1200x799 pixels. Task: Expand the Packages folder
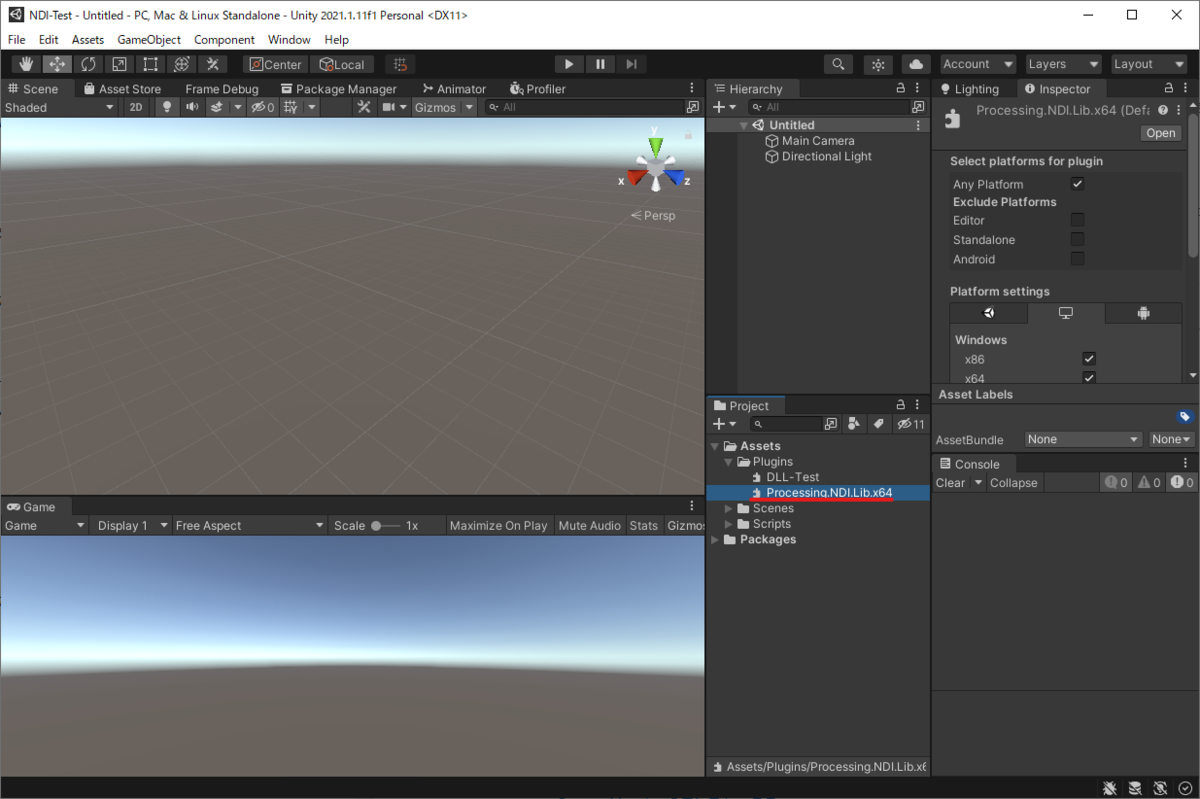tap(715, 540)
